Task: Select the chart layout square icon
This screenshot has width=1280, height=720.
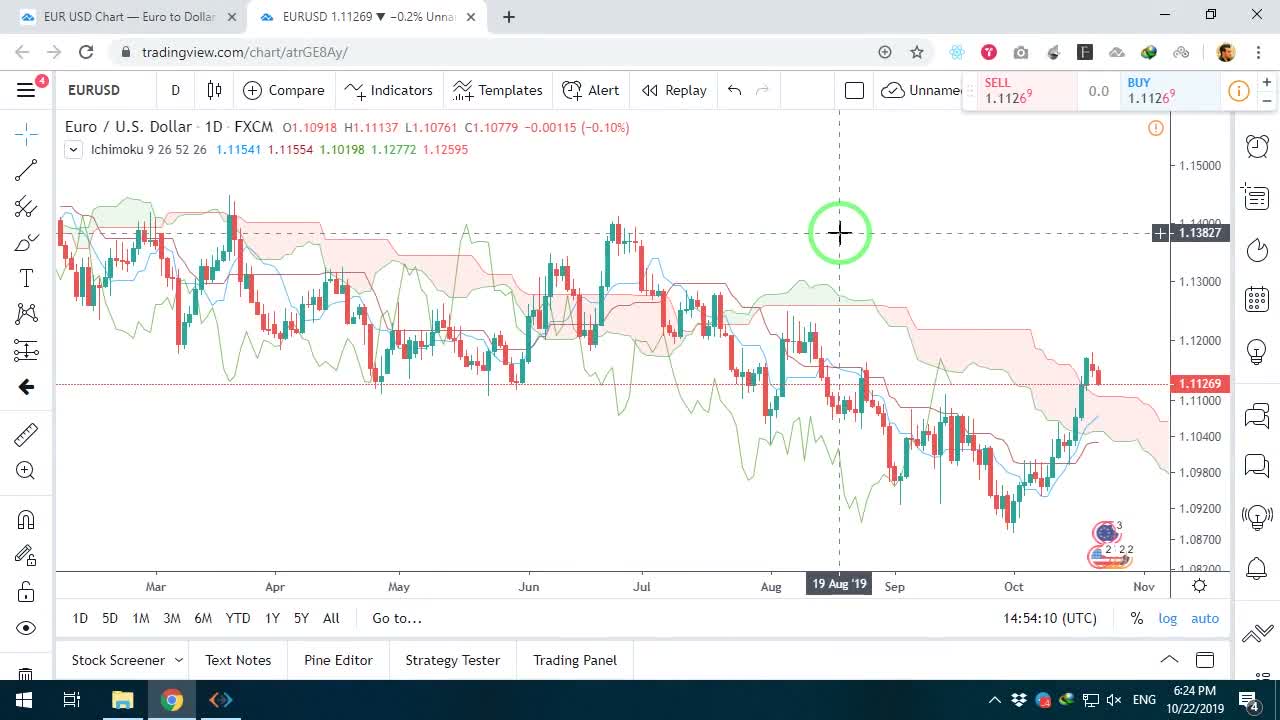Action: (854, 90)
